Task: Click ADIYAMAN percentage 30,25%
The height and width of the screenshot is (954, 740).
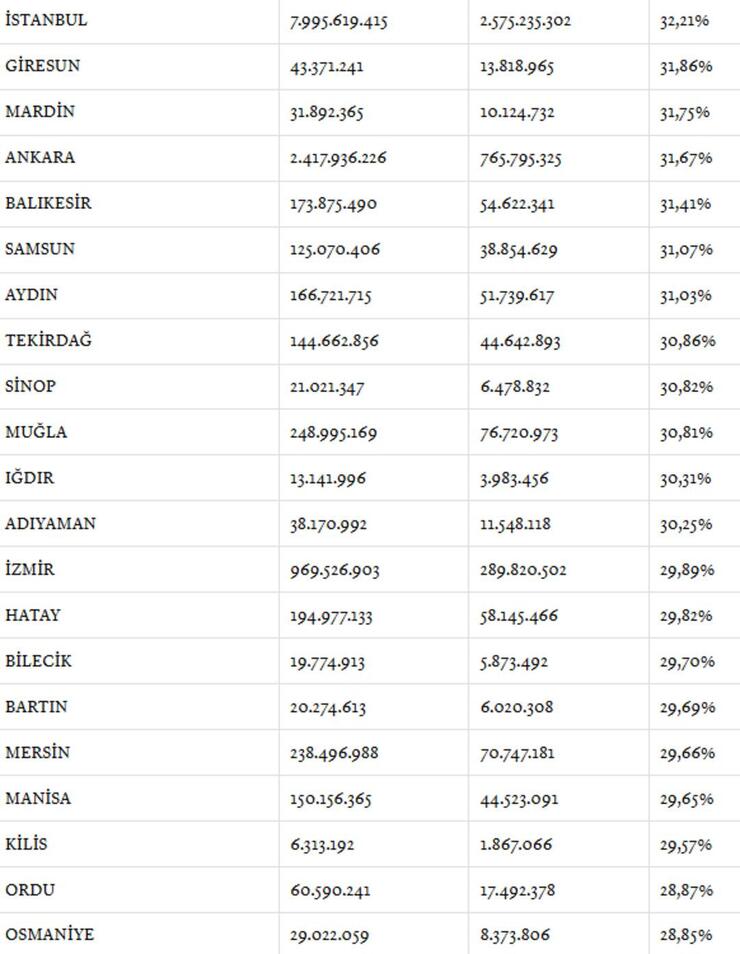Action: (686, 524)
